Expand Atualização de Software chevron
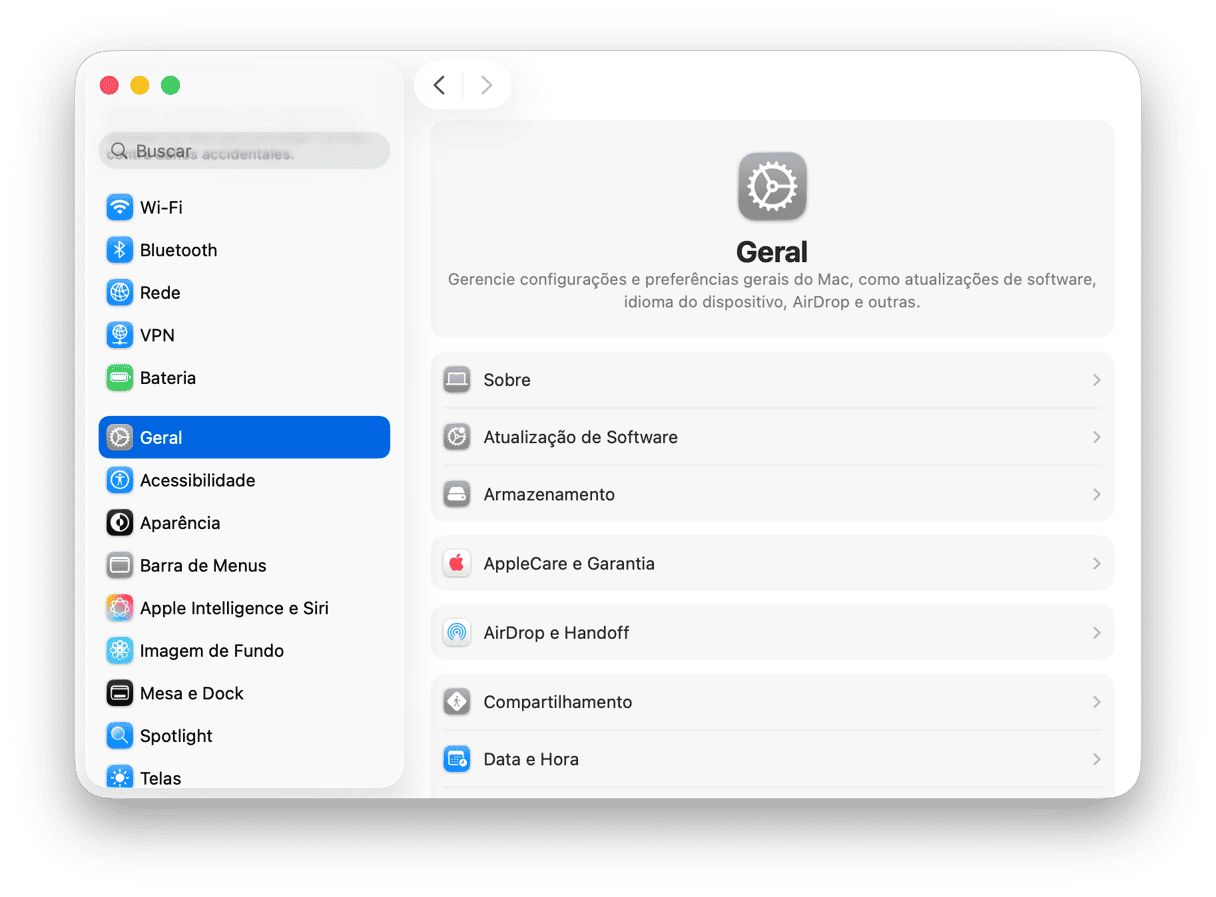Screen dimensions: 1216x897 pyautogui.click(x=1096, y=437)
